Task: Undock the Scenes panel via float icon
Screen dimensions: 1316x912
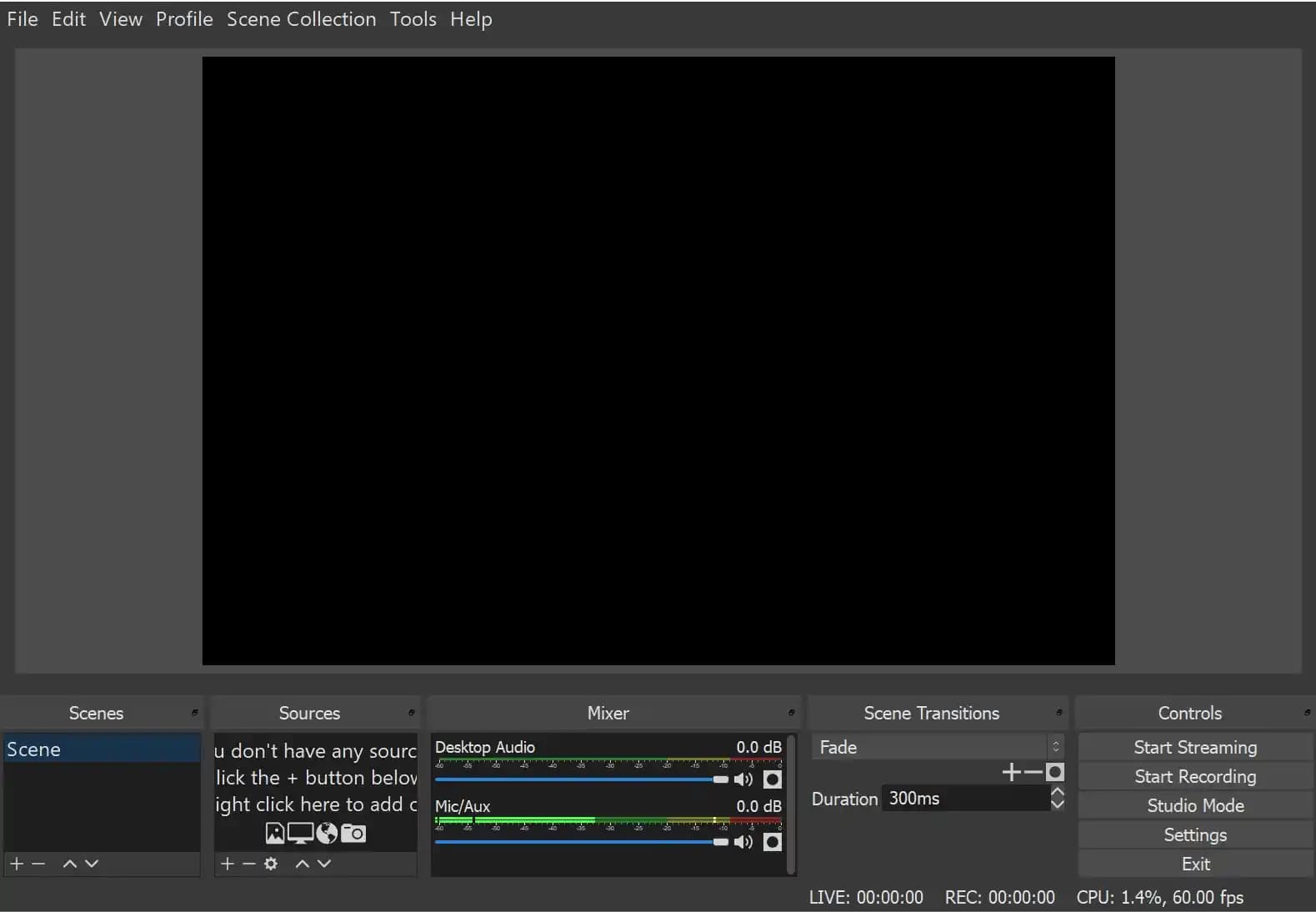Action: pos(195,713)
